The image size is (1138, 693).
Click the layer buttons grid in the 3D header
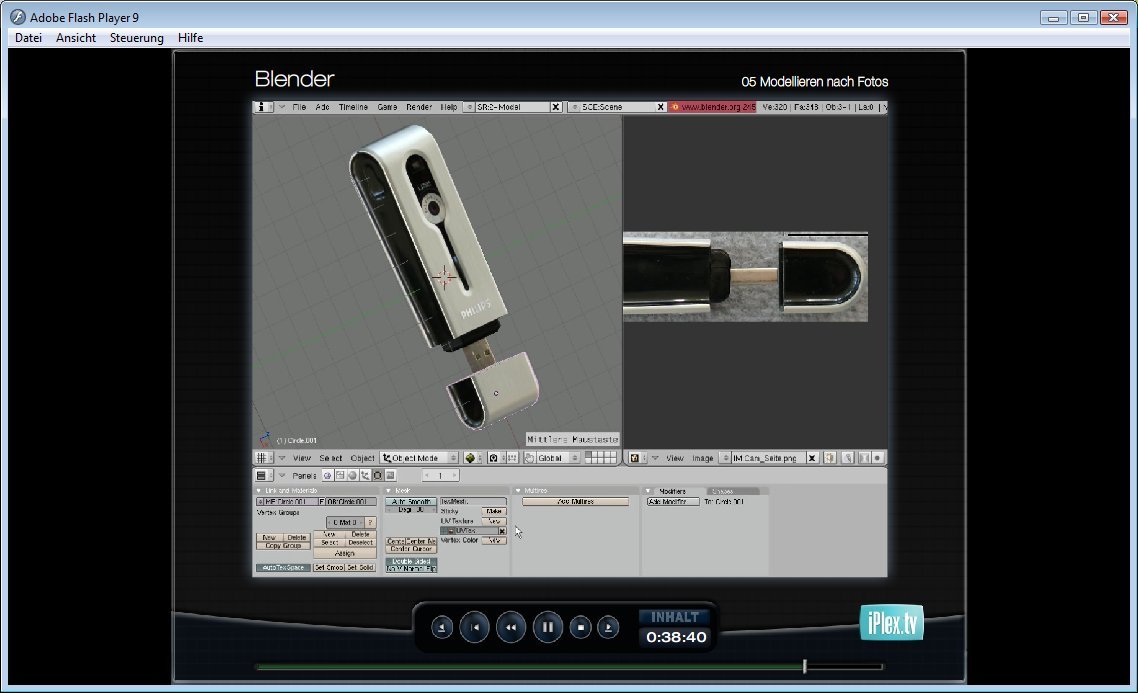(x=601, y=458)
